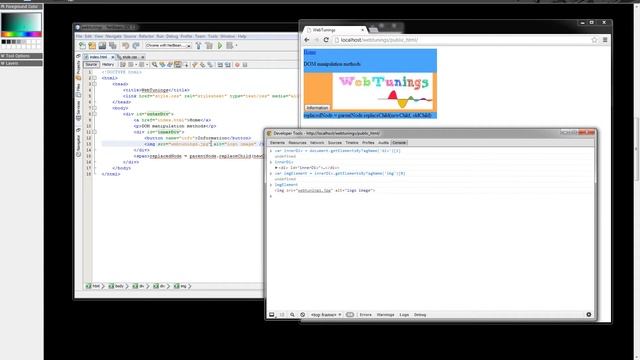Open the Run menu in NetBeans
The image size is (640, 360).
(160, 36)
